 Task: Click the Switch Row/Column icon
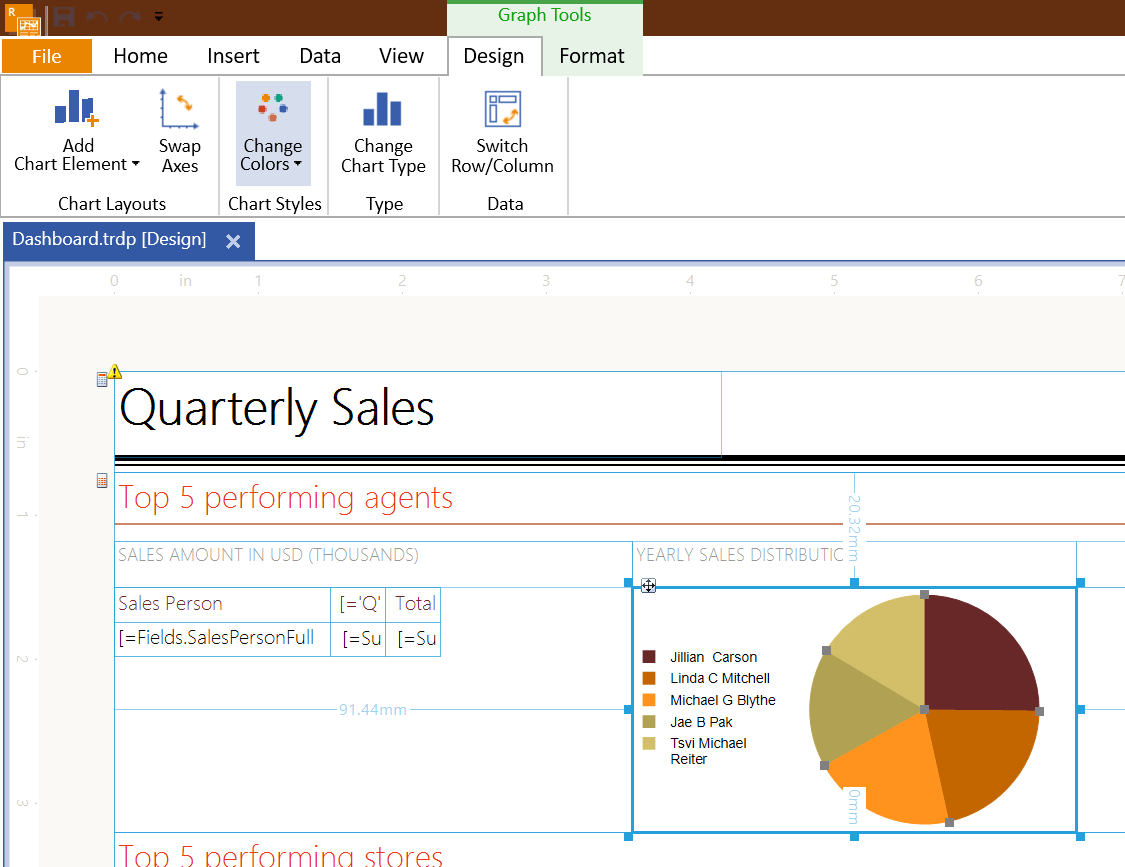[502, 109]
